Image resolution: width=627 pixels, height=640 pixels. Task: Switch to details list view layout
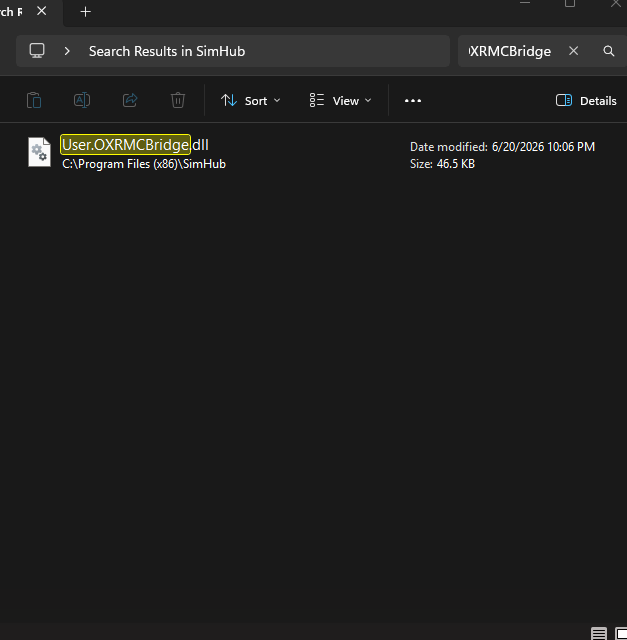pyautogui.click(x=599, y=633)
